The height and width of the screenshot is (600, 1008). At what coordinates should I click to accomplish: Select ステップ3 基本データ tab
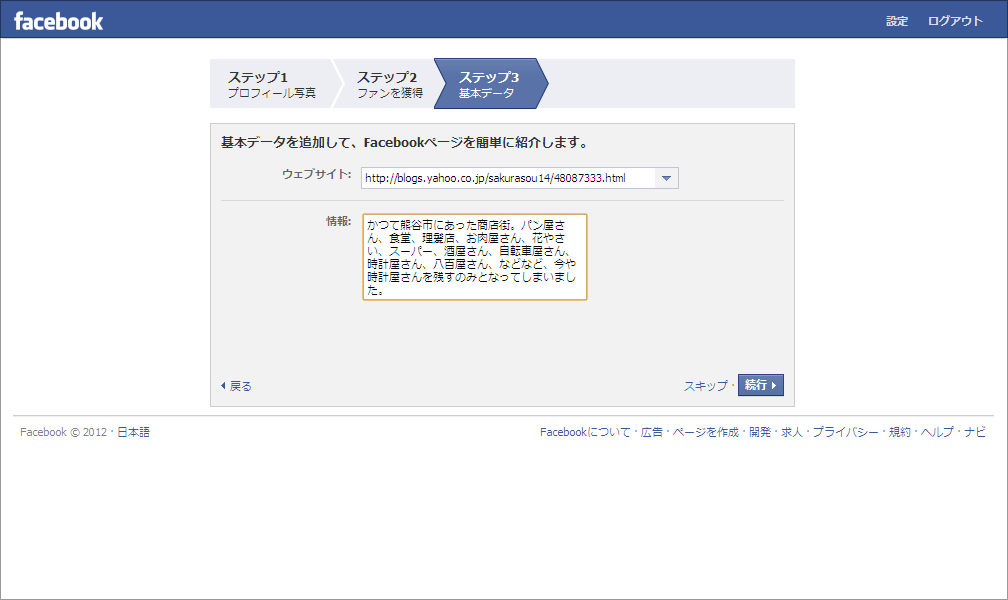(491, 84)
